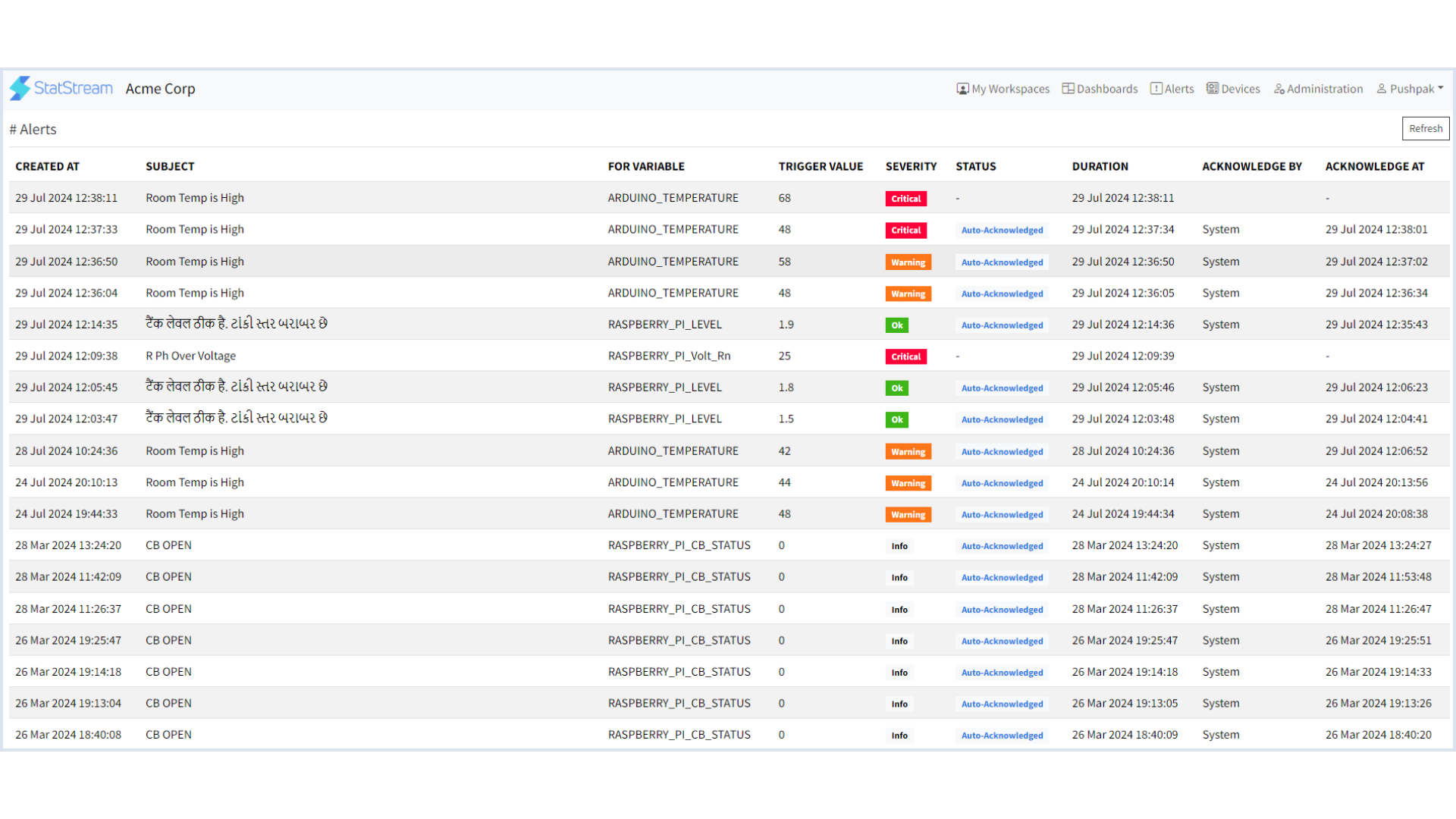Click Ok badge on 1.9 level row

click(896, 325)
